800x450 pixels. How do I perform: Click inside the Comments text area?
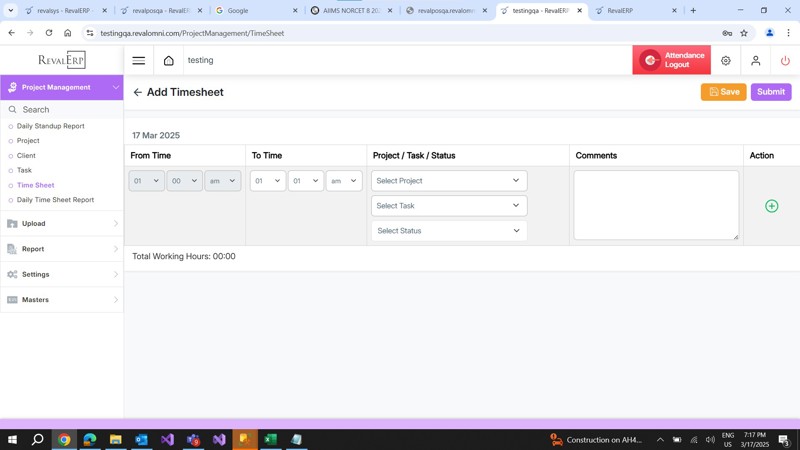coord(655,205)
